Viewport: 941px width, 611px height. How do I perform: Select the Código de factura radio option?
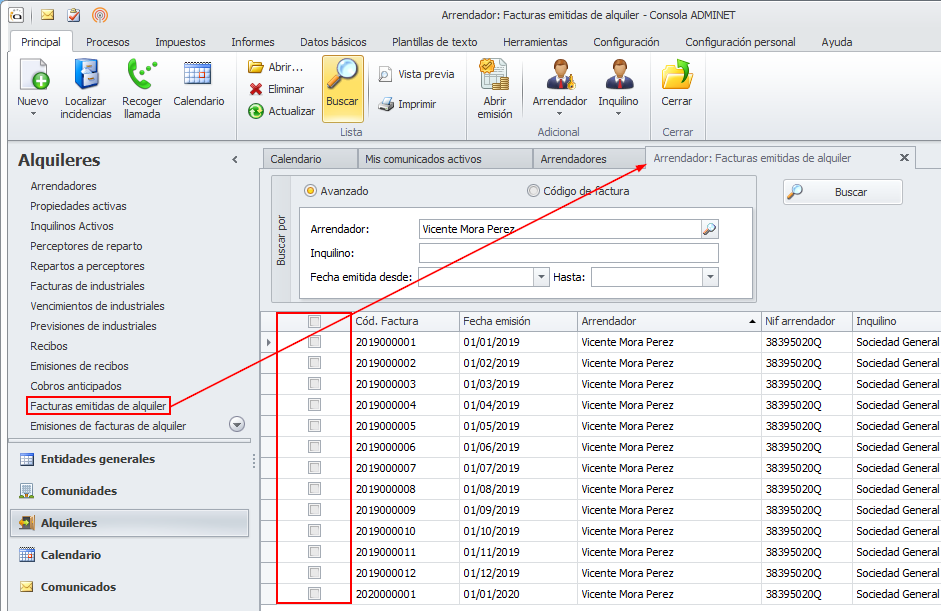point(533,191)
